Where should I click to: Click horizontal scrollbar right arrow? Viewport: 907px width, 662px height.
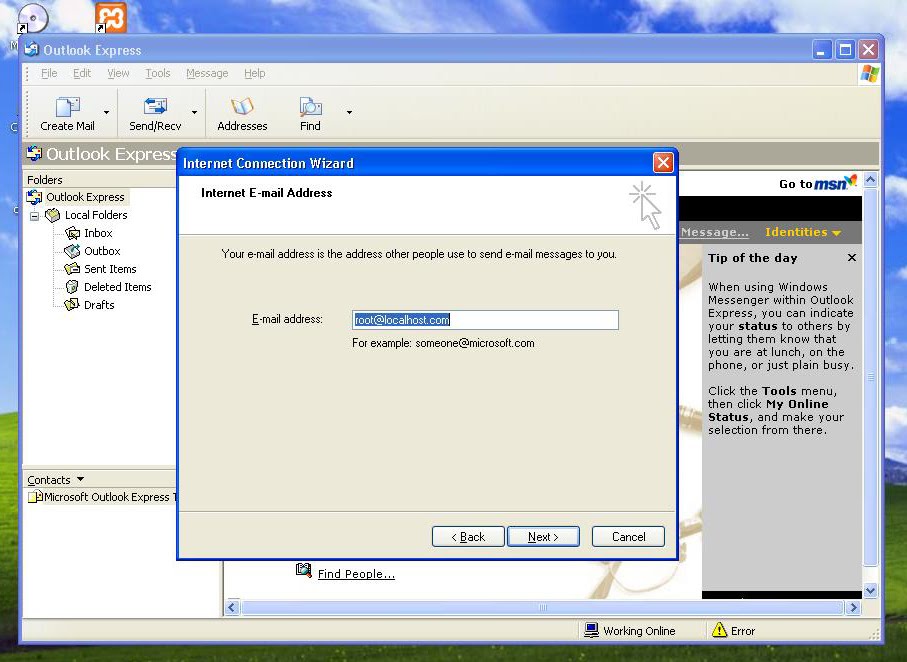853,608
